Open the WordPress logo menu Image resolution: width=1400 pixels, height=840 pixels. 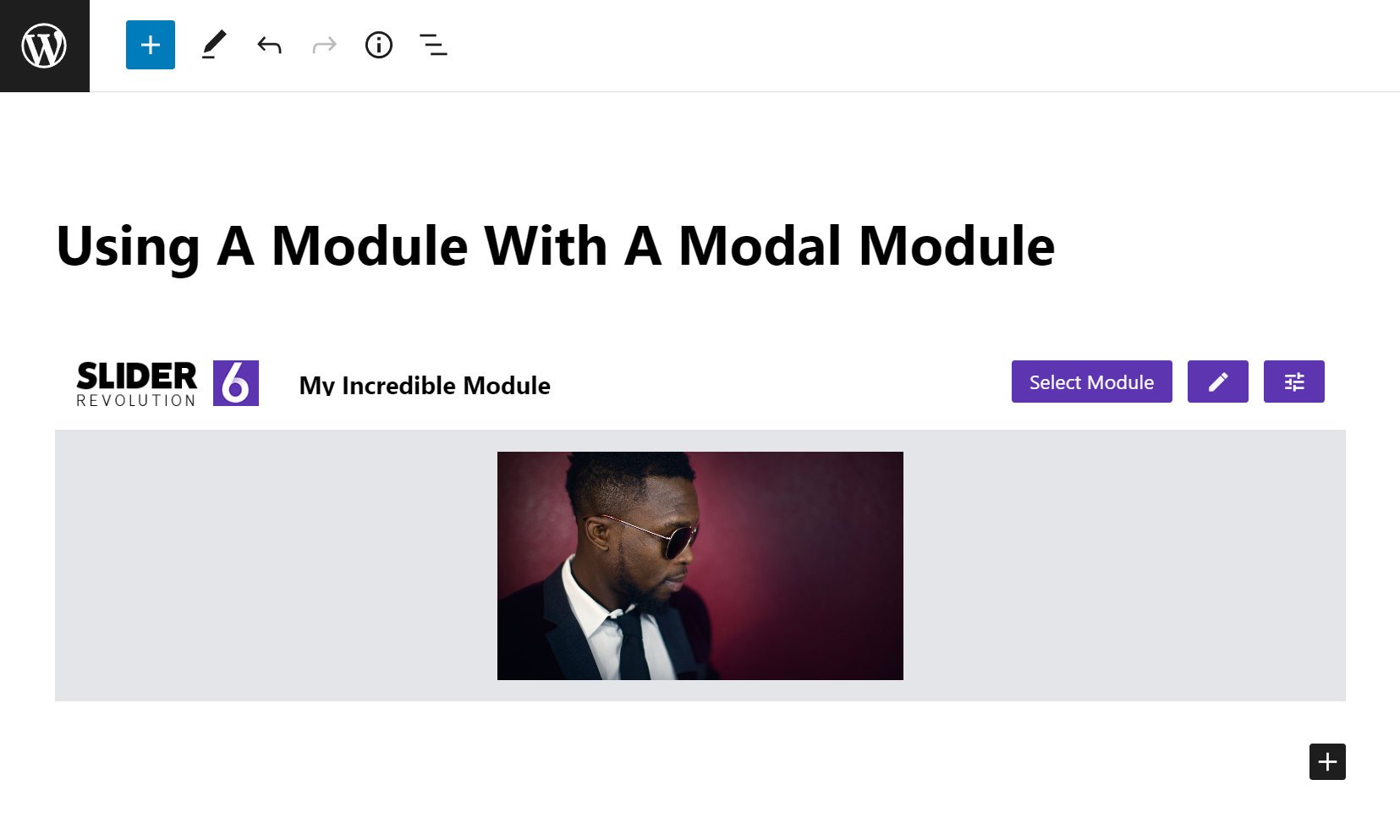44,46
